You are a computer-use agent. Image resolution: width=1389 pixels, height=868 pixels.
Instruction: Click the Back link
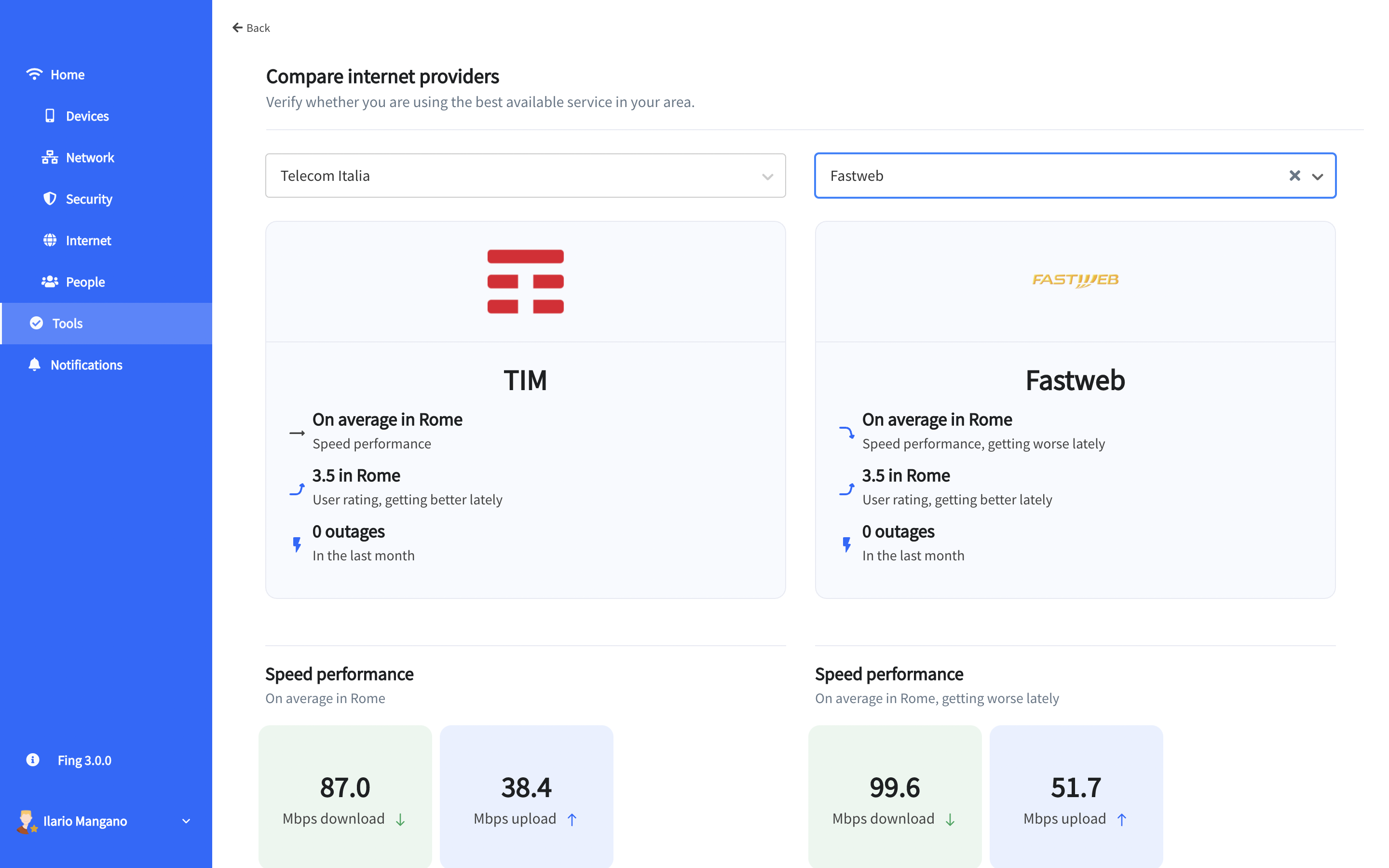pos(251,27)
